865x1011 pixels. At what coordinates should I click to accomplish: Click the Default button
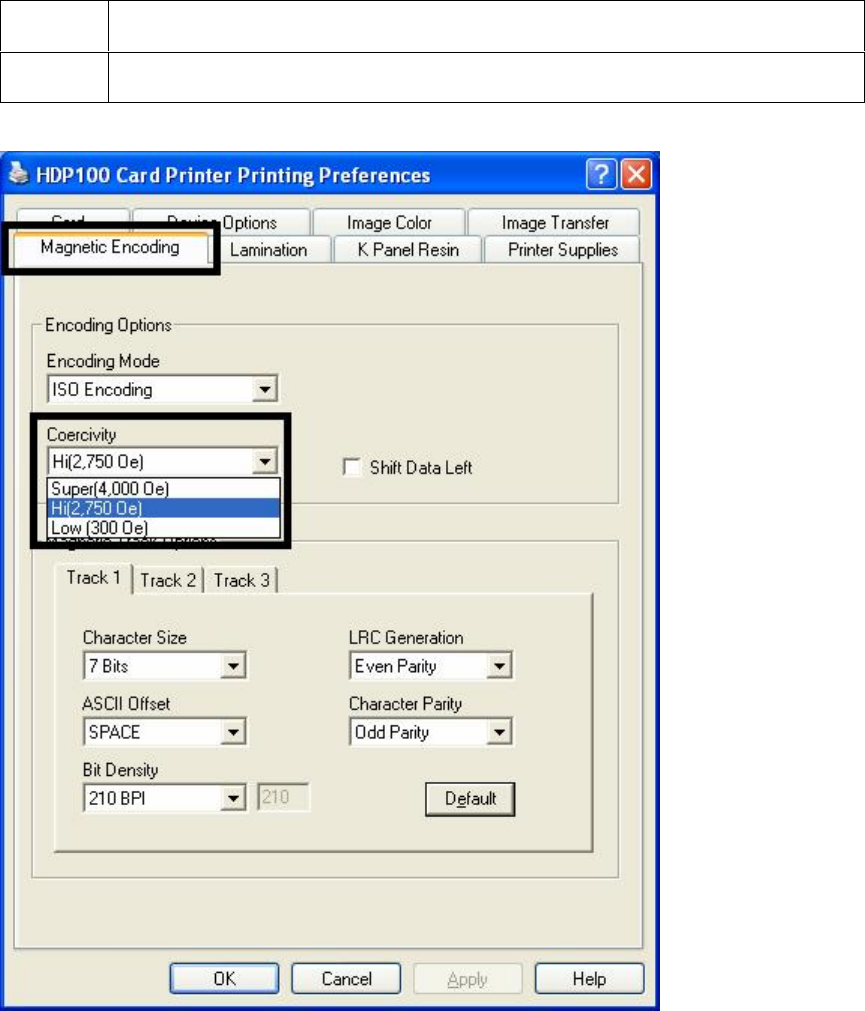pos(470,799)
